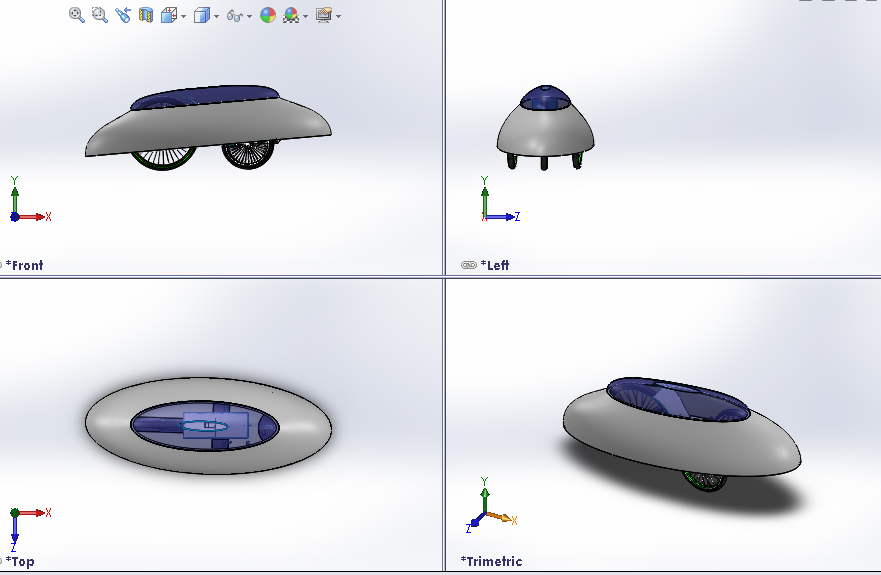881x575 pixels.
Task: Click the *Trimetric view label
Action: pos(491,562)
